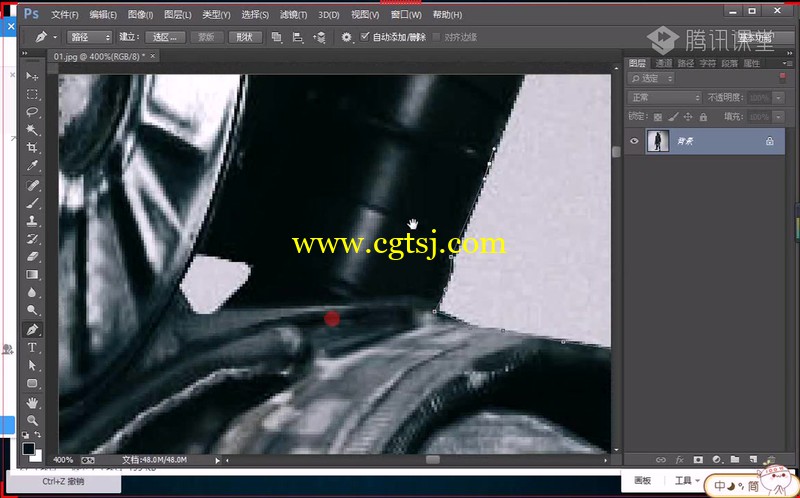800x498 pixels.
Task: Click the 选区... button
Action: (x=165, y=37)
